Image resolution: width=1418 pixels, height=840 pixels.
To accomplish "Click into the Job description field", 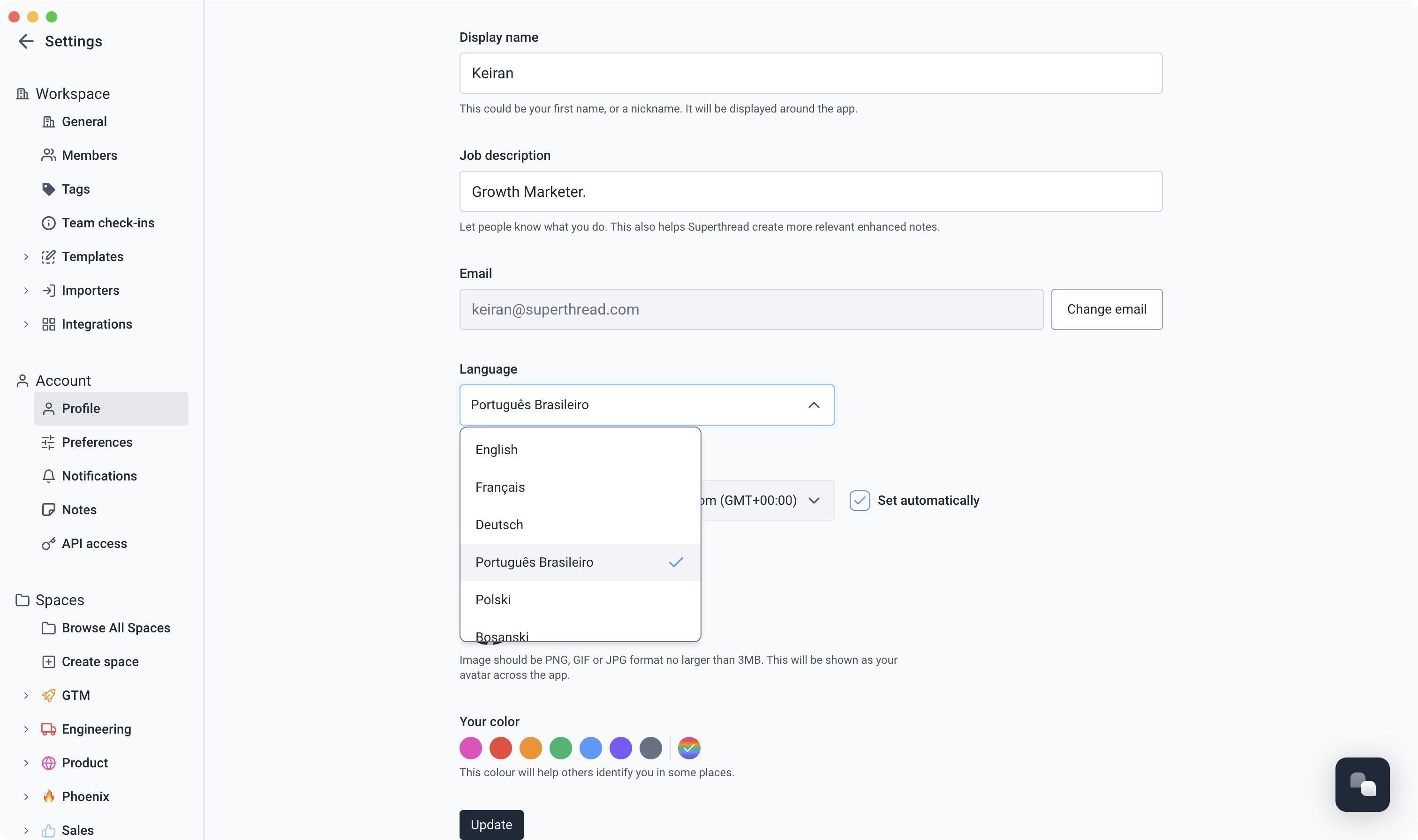I will 810,192.
